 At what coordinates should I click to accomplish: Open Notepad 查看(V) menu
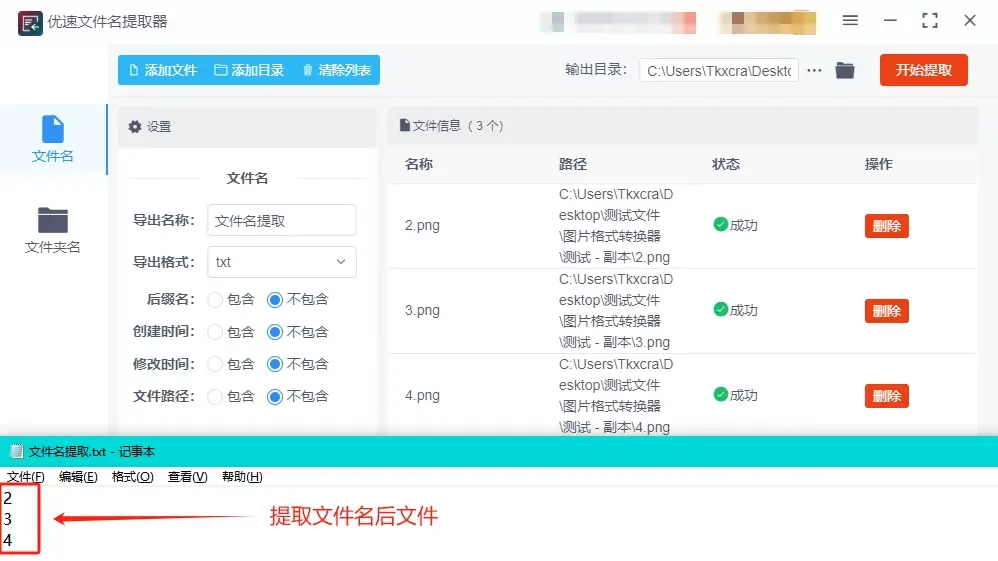[x=187, y=477]
